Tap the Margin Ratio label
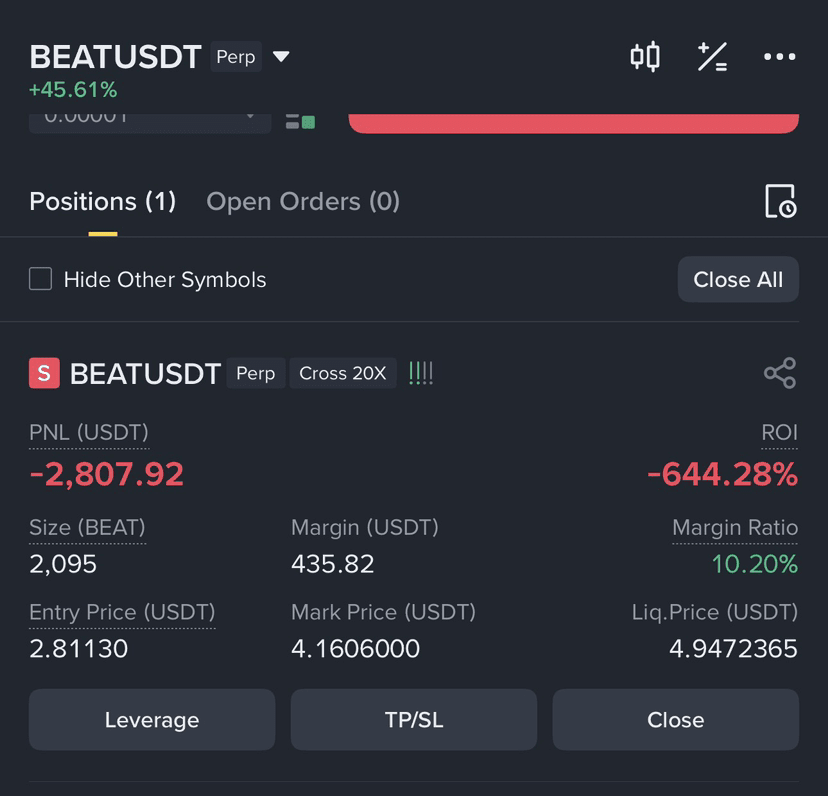This screenshot has width=828, height=796. (x=735, y=527)
